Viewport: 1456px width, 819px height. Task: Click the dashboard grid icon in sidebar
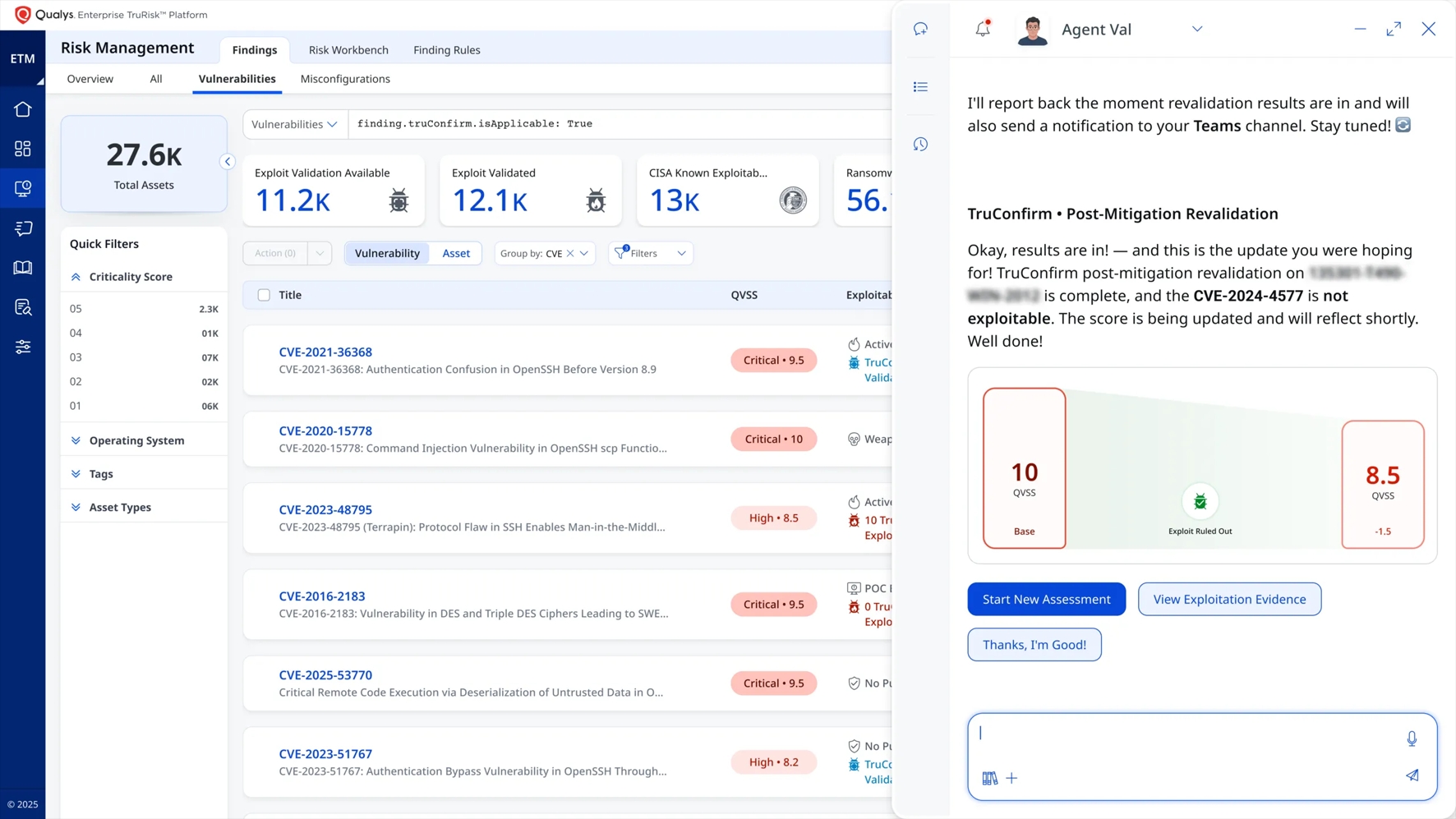point(23,149)
